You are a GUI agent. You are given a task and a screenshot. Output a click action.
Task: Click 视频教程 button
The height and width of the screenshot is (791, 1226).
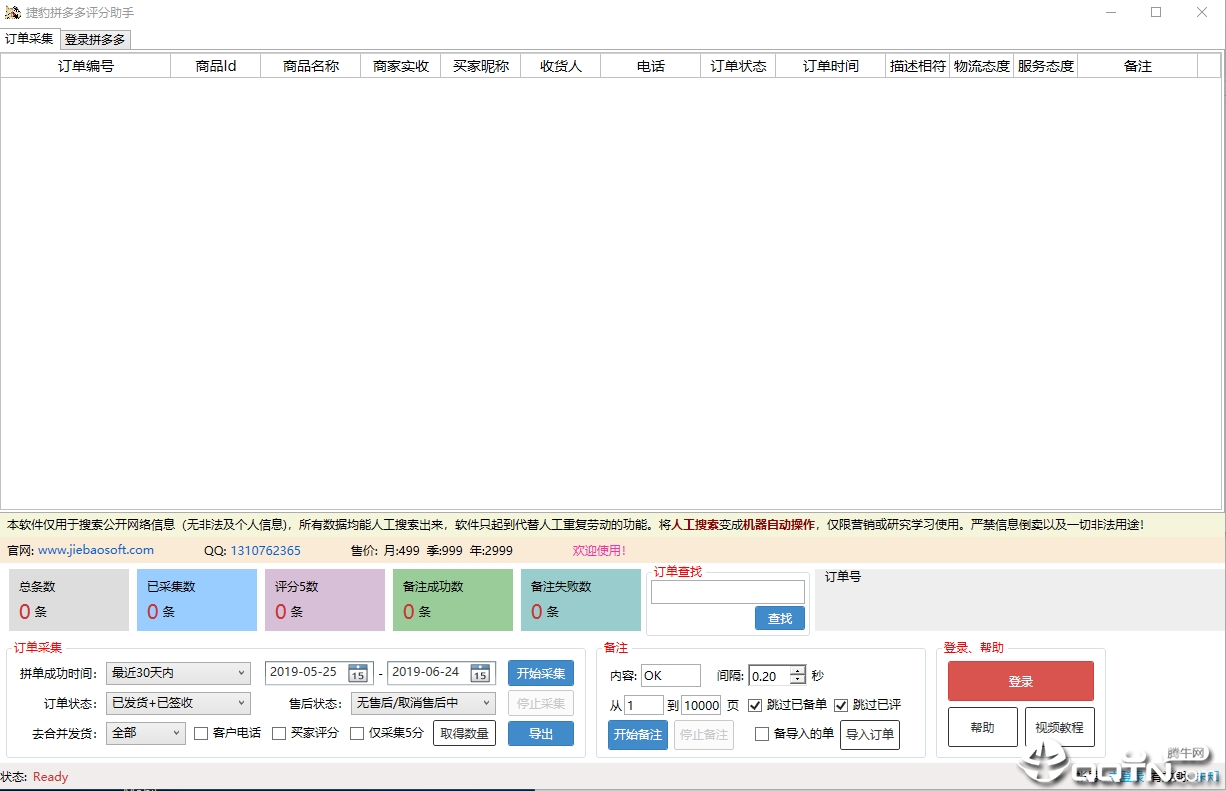[x=1060, y=727]
